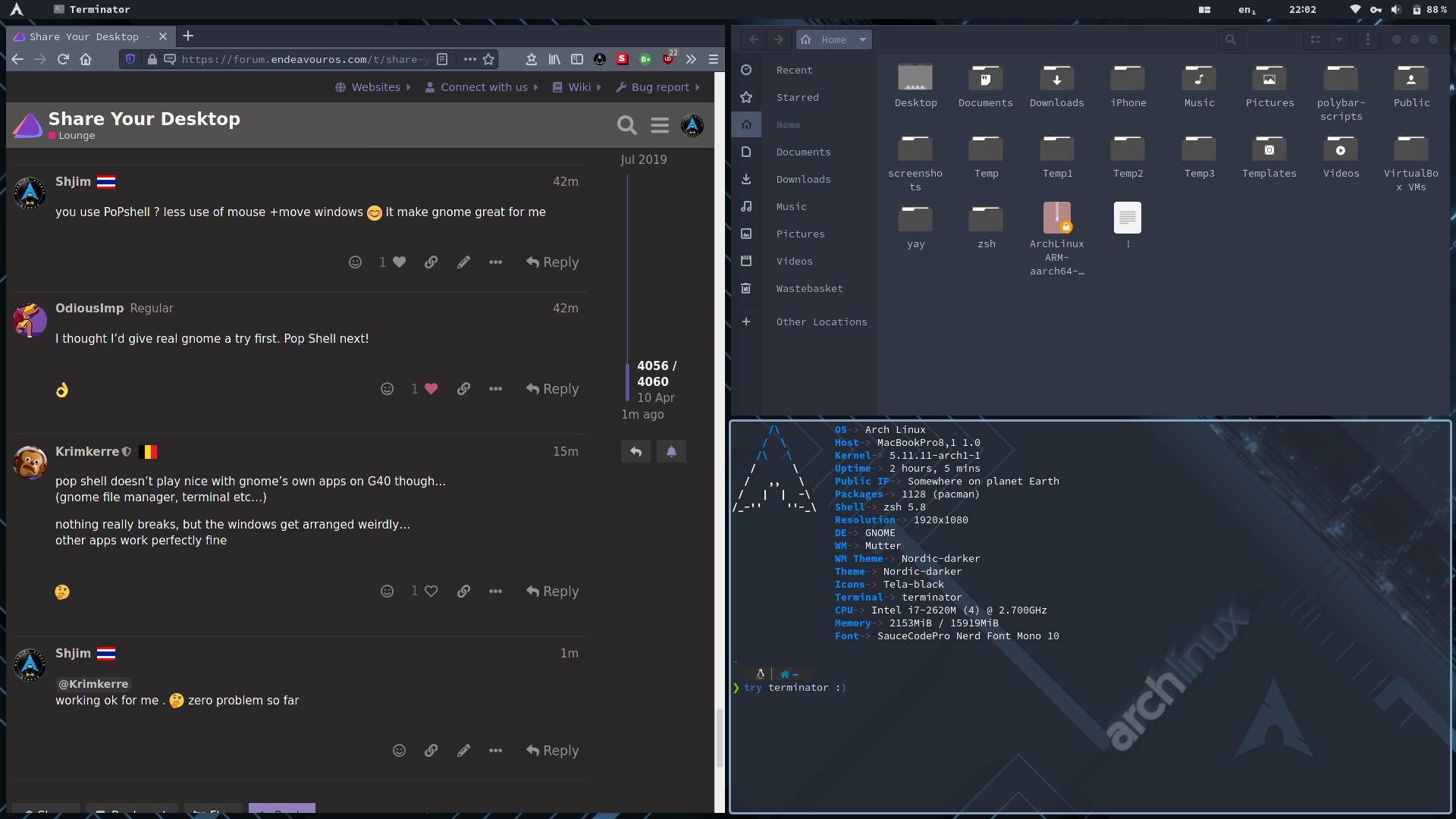Screen dimensions: 1456x819
Task: Open new Firefox tab with plus
Action: point(188,36)
